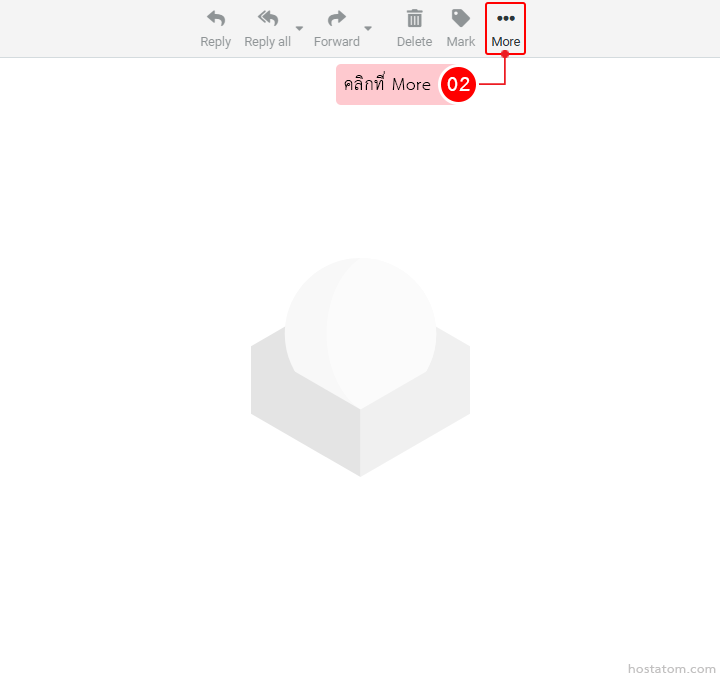
Task: Click the red 02 step badge
Action: 458,85
